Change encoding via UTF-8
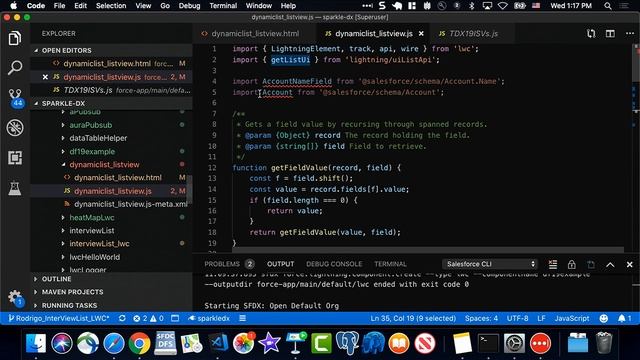This screenshot has height=360, width=640. (x=517, y=318)
